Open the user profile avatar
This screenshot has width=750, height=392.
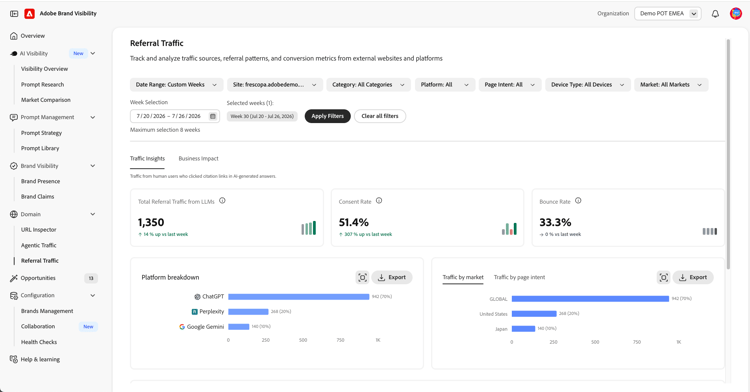coord(736,13)
